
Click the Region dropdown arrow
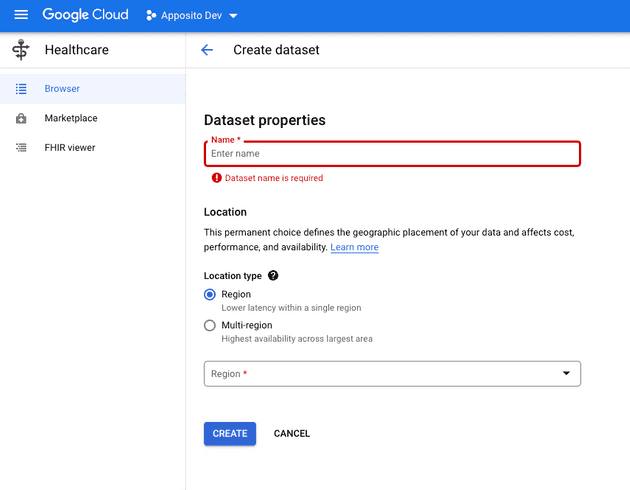click(566, 374)
